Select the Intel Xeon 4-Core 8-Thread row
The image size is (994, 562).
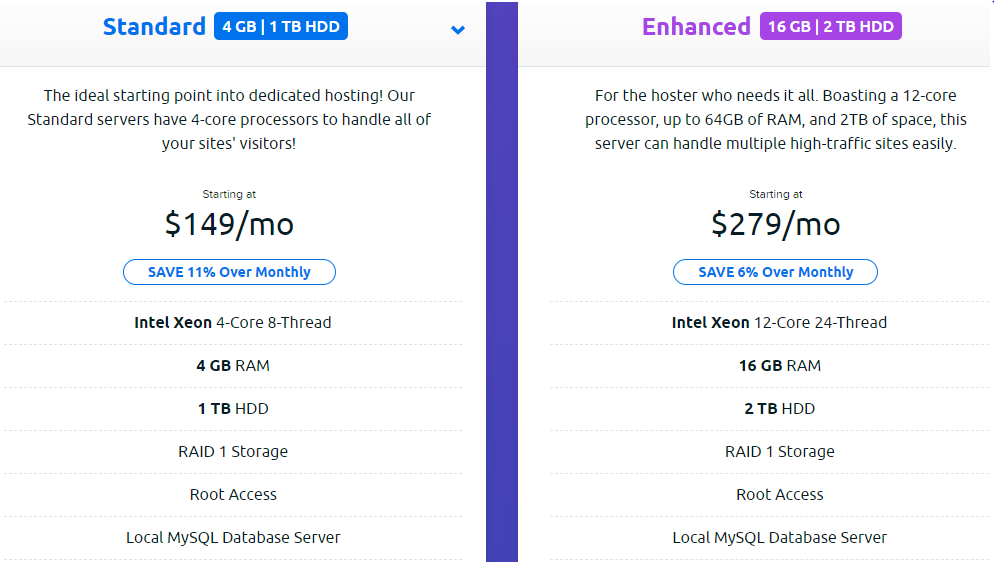tap(233, 323)
